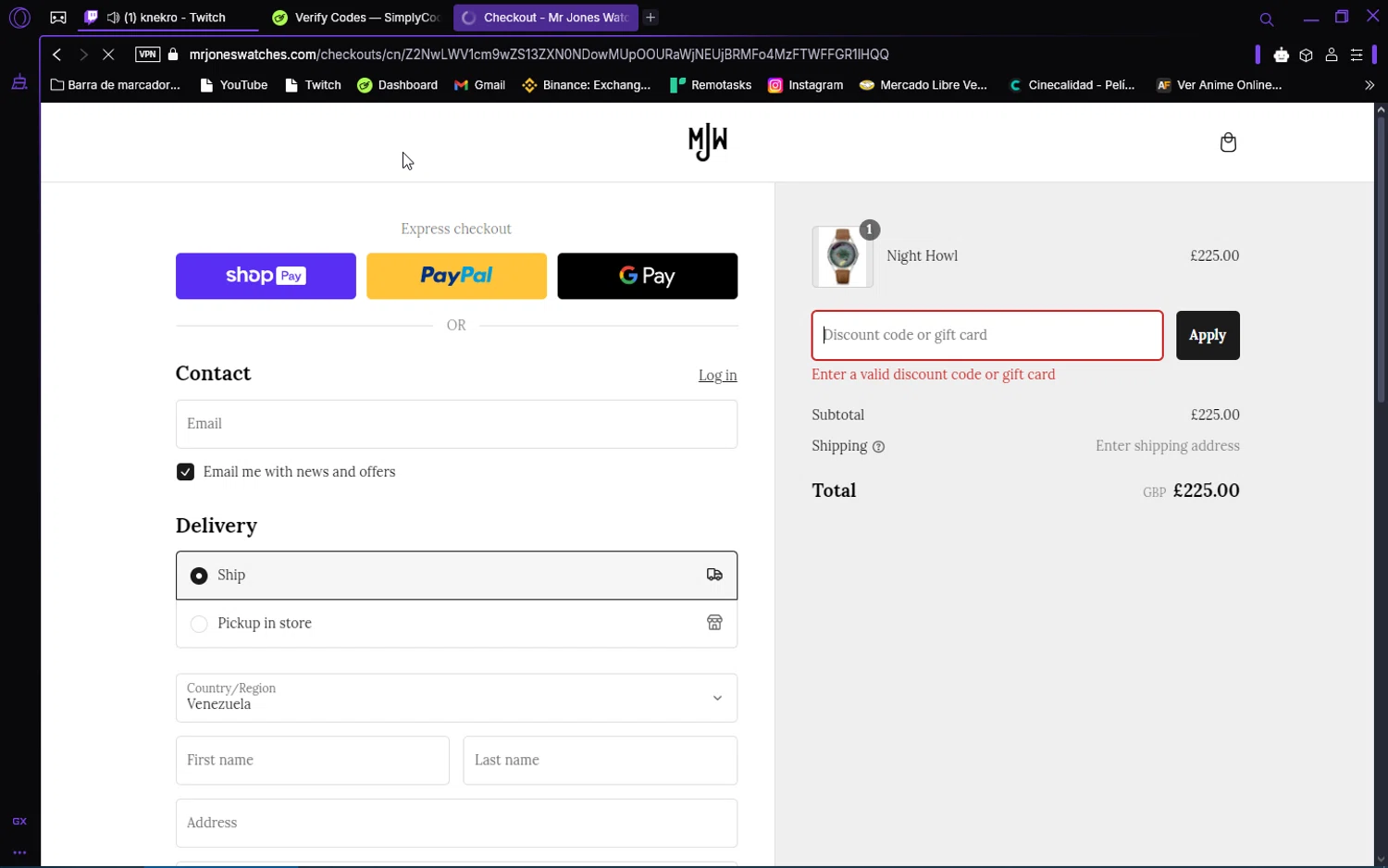The height and width of the screenshot is (868, 1388).
Task: Open the sidebar three-dots more menu
Action: (x=19, y=853)
